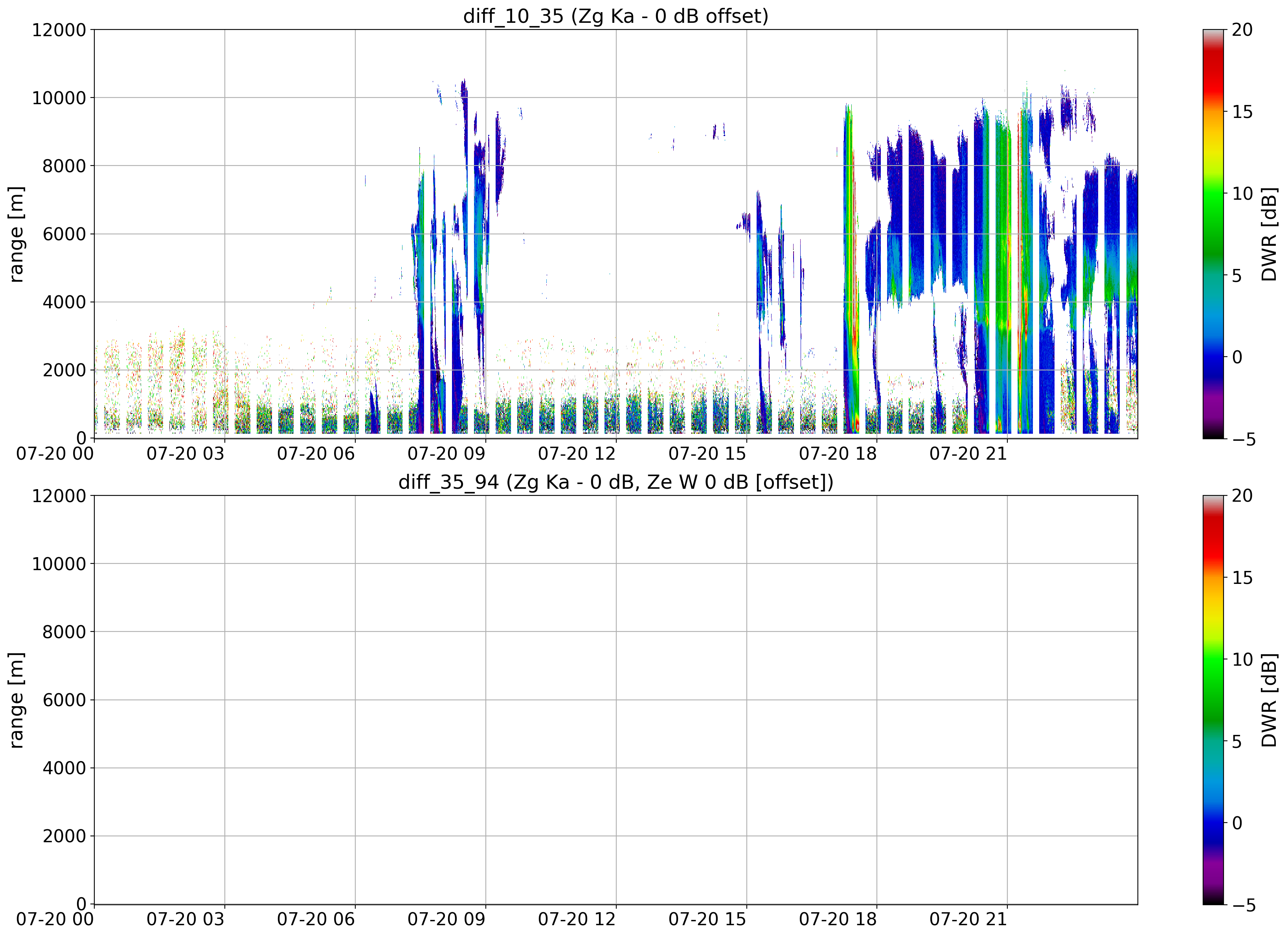Image resolution: width=1288 pixels, height=937 pixels.
Task: Select 07-20 18 x-tick under diff_35_94 plot
Action: [838, 919]
